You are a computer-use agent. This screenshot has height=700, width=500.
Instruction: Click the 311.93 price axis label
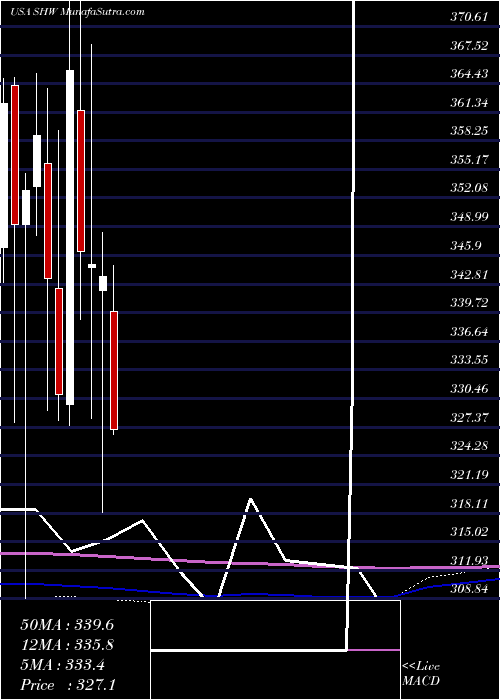(470, 560)
